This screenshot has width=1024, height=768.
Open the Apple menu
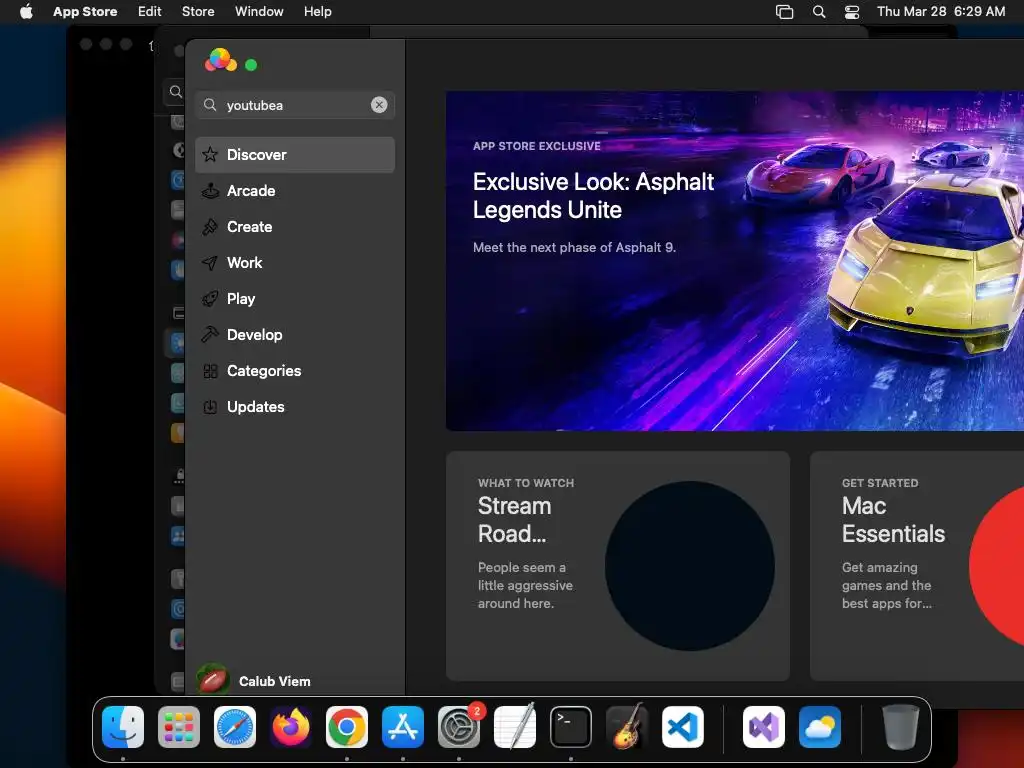(26, 11)
